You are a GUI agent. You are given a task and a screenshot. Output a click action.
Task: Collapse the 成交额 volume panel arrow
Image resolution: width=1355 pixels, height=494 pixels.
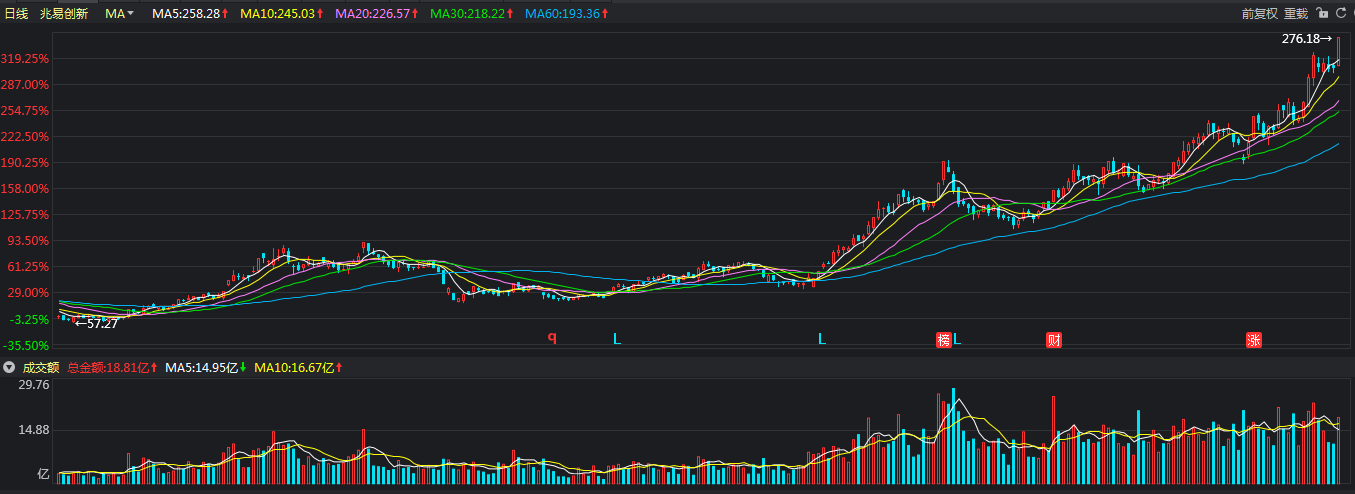[9, 368]
